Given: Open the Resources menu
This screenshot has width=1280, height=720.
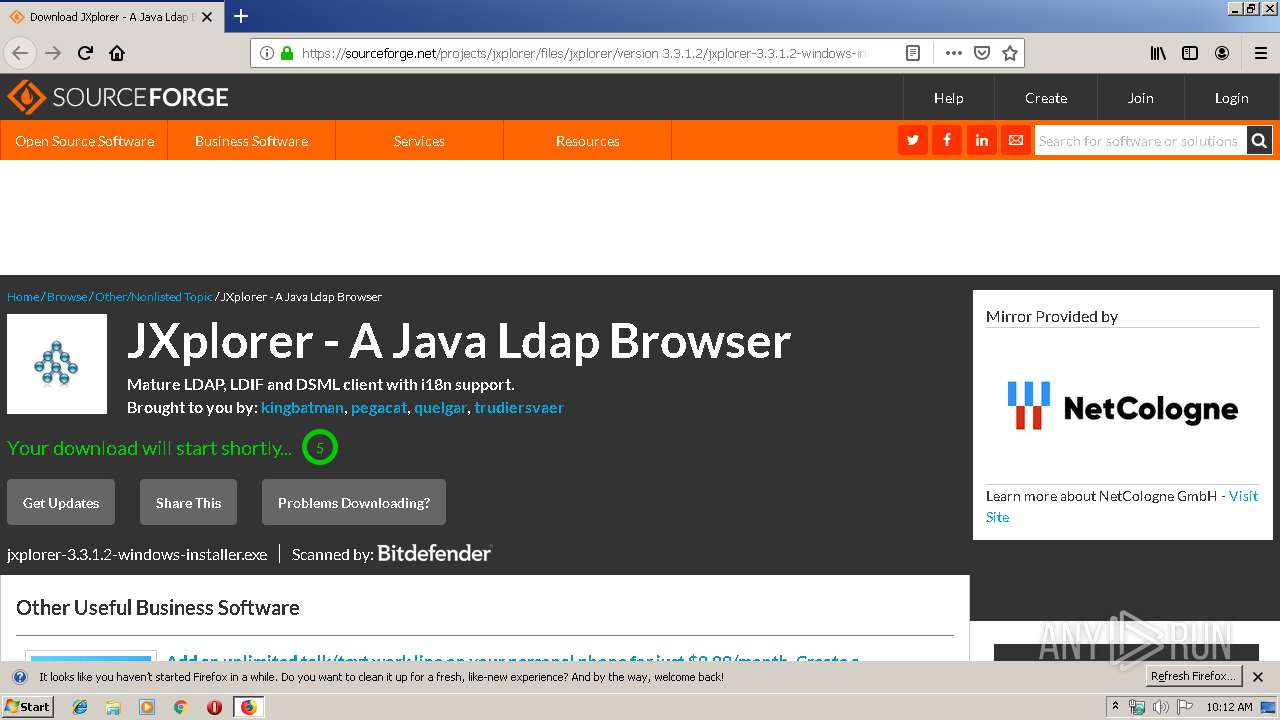Looking at the screenshot, I should click(587, 141).
